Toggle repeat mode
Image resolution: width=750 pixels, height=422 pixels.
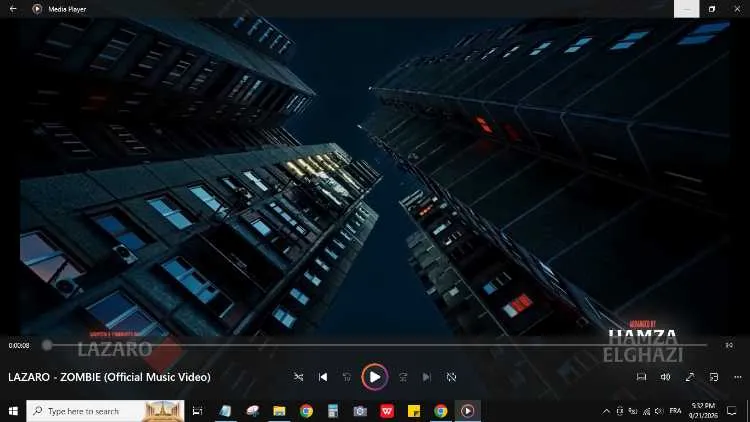pyautogui.click(x=451, y=377)
